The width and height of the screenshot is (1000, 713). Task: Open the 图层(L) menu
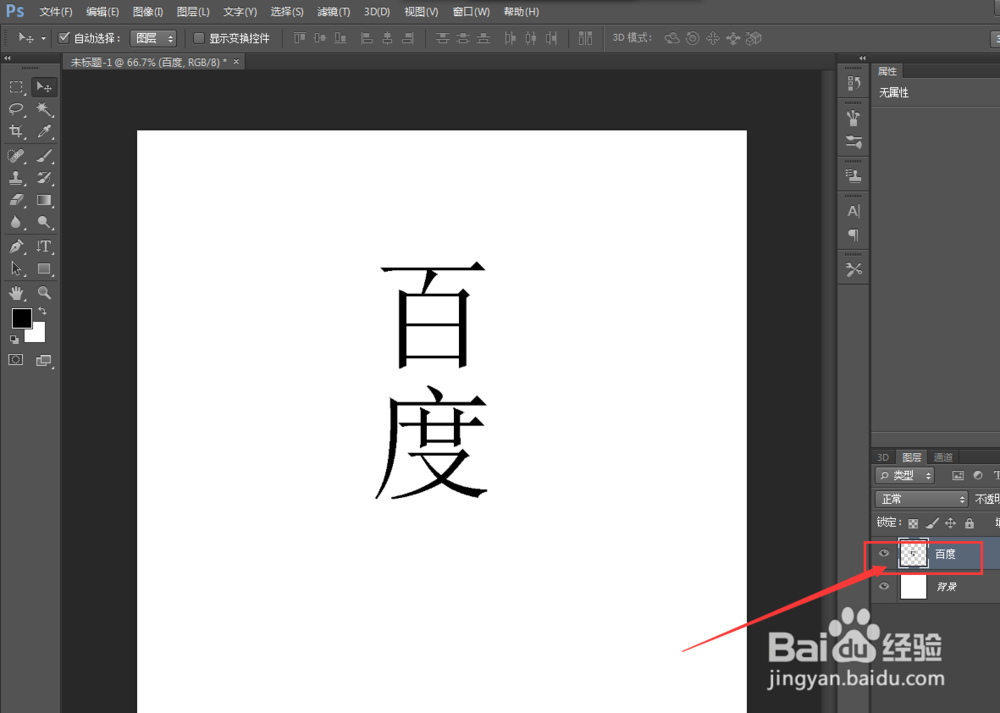click(x=193, y=11)
